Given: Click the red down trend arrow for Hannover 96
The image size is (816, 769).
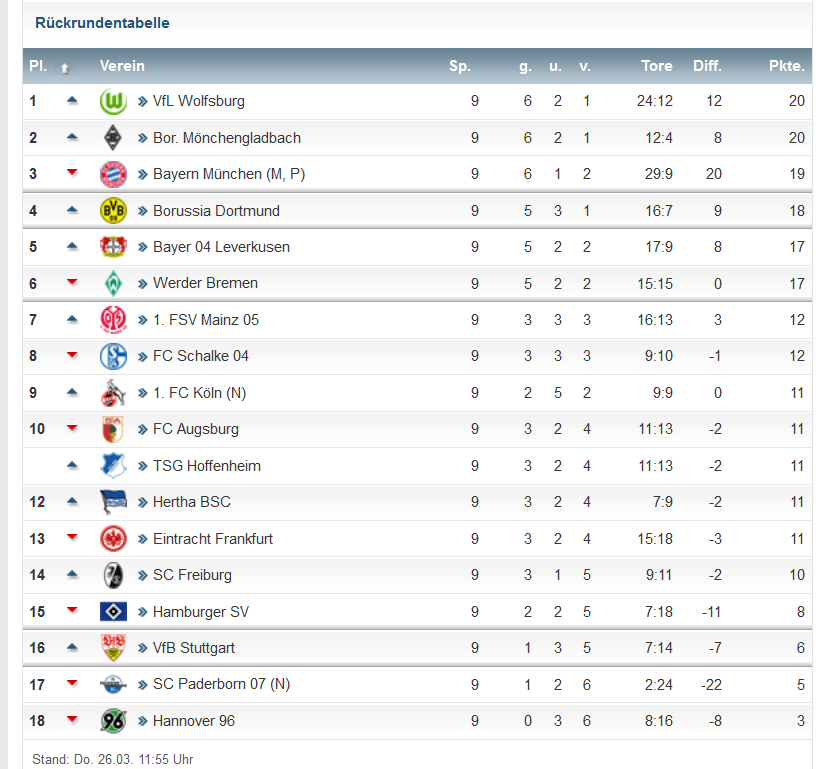Looking at the screenshot, I should (72, 720).
